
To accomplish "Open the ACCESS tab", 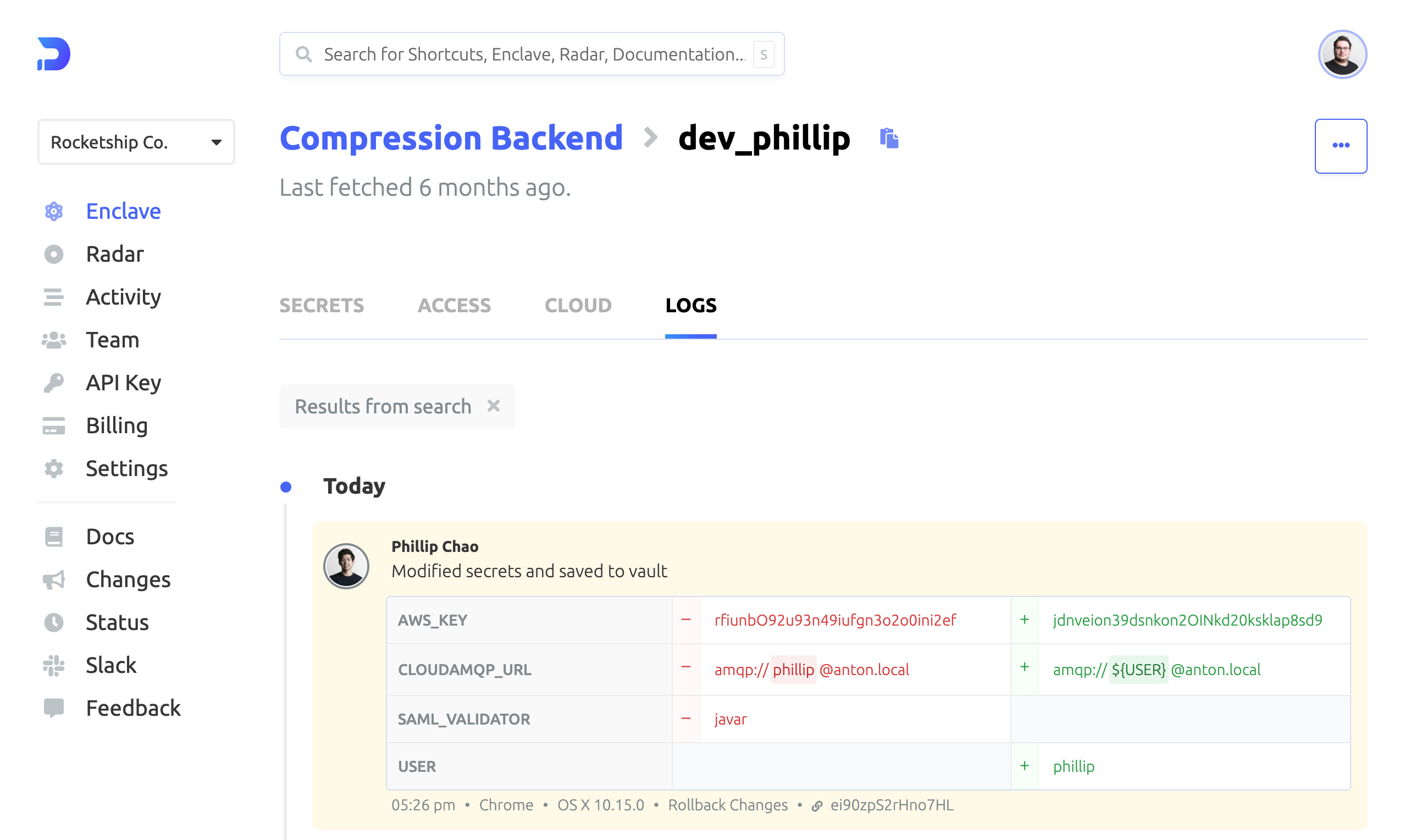I will point(454,306).
